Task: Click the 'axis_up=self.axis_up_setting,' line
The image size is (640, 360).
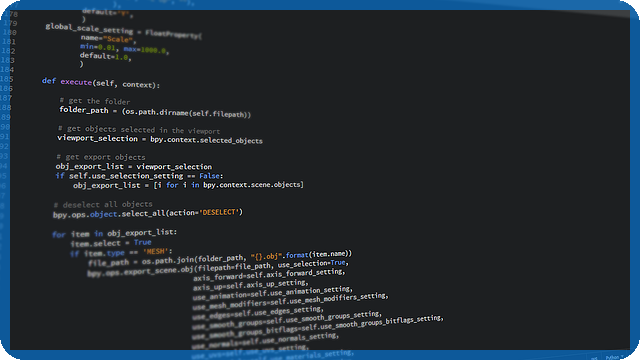Action: [x=251, y=284]
